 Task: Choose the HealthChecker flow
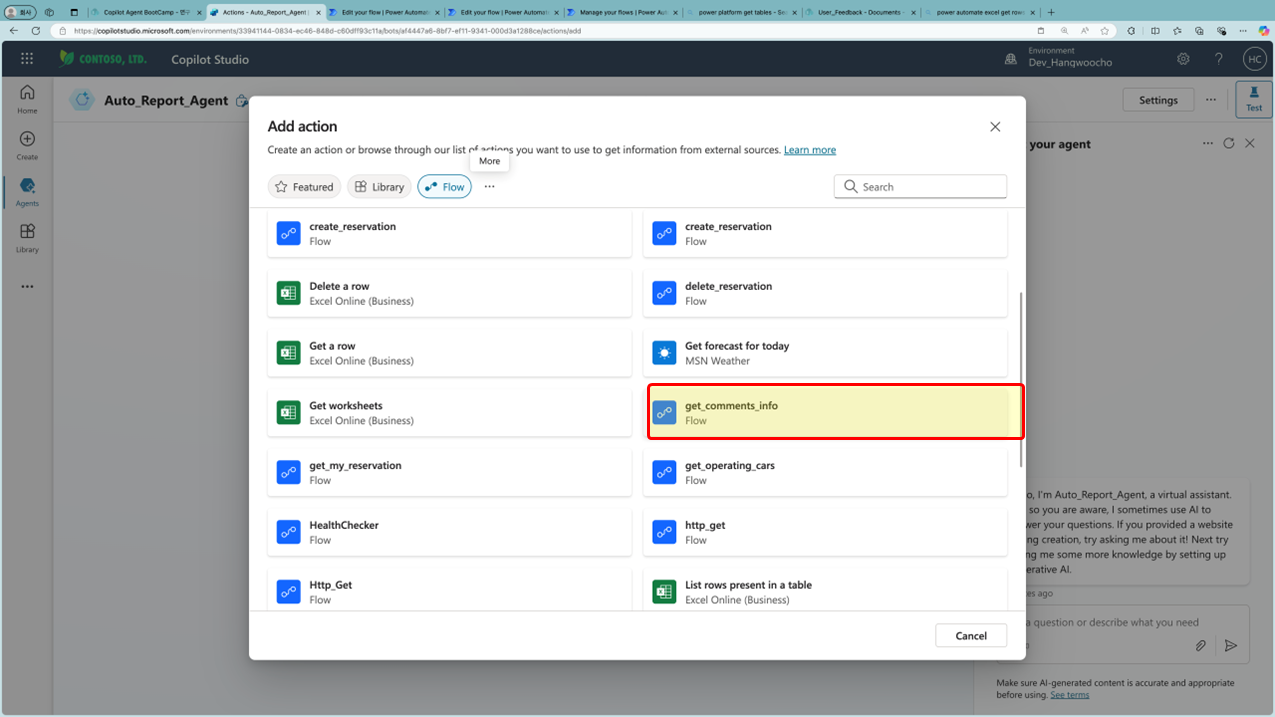pos(449,533)
